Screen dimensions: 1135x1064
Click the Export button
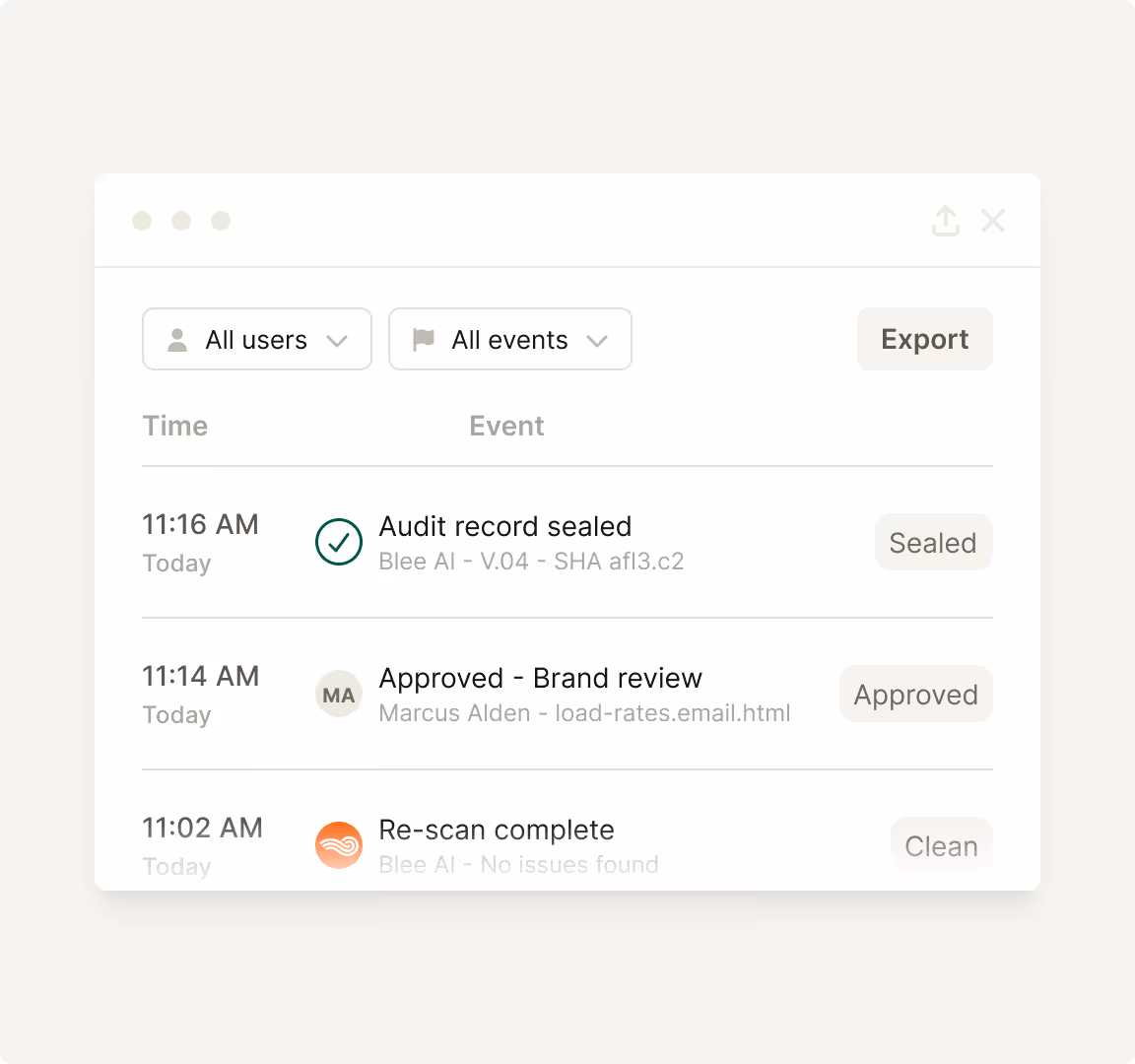coord(924,339)
